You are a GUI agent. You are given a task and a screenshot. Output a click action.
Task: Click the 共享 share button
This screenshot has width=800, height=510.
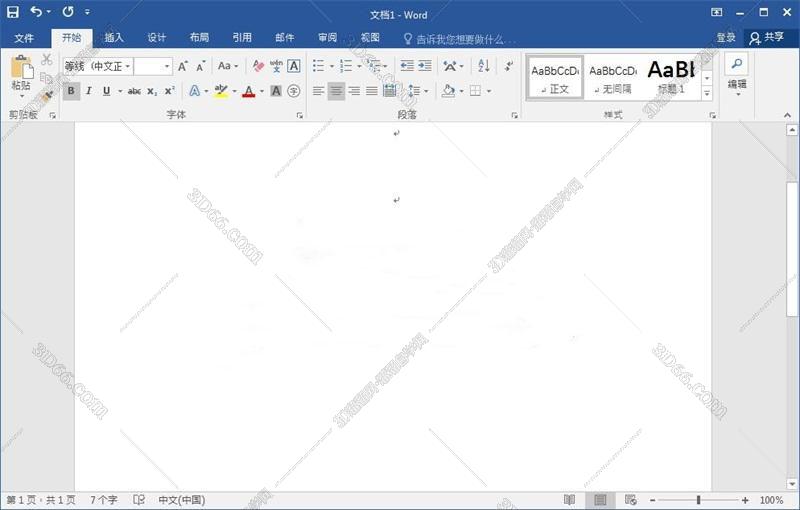[x=767, y=38]
